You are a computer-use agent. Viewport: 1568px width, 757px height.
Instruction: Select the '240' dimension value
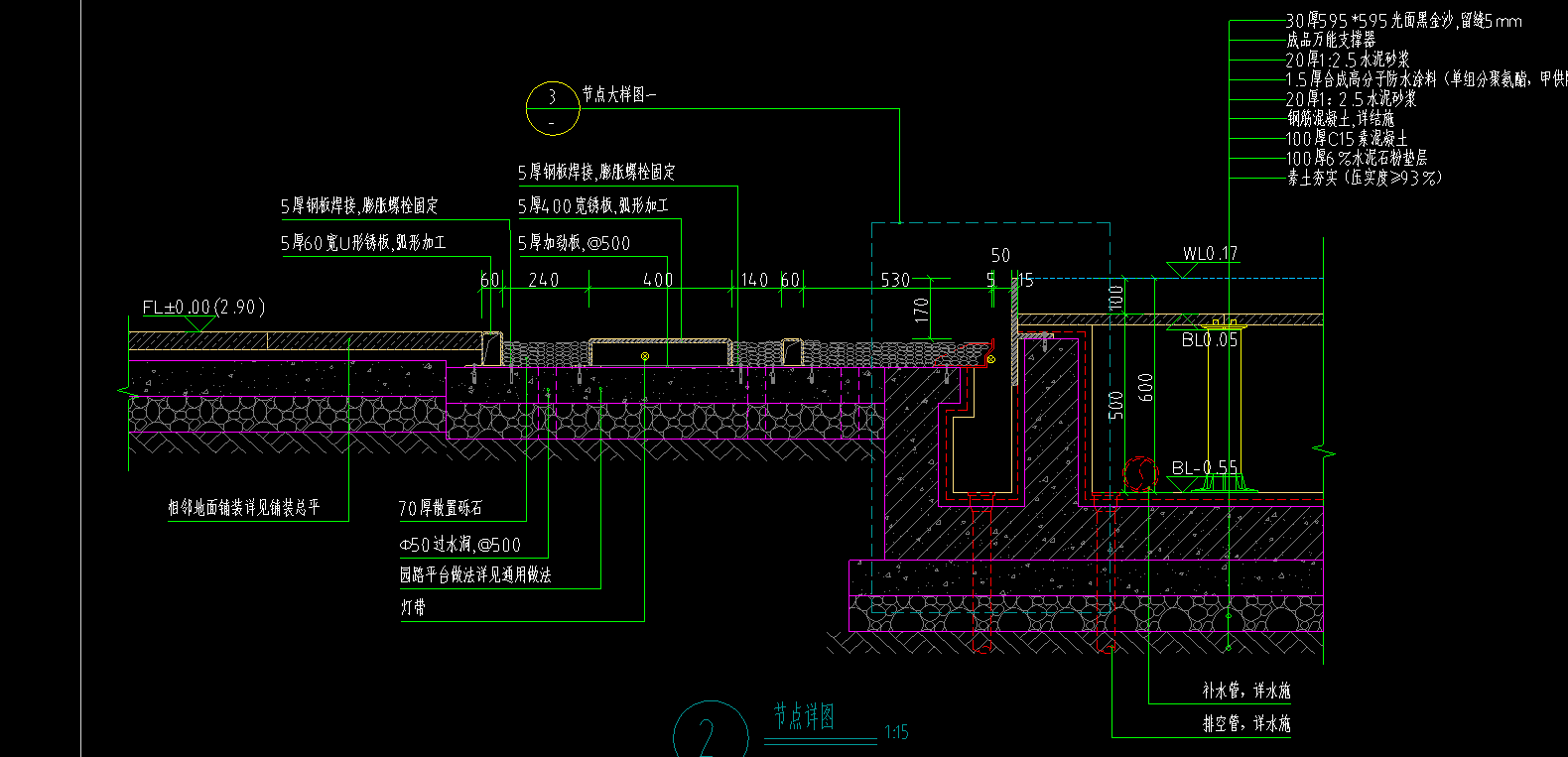[543, 280]
